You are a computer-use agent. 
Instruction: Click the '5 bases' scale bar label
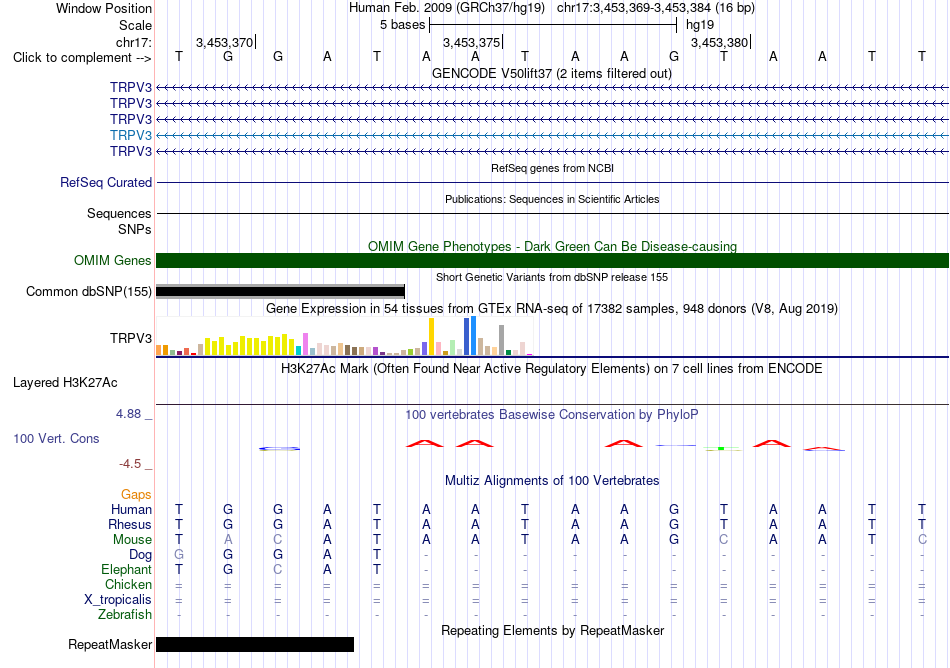click(402, 25)
